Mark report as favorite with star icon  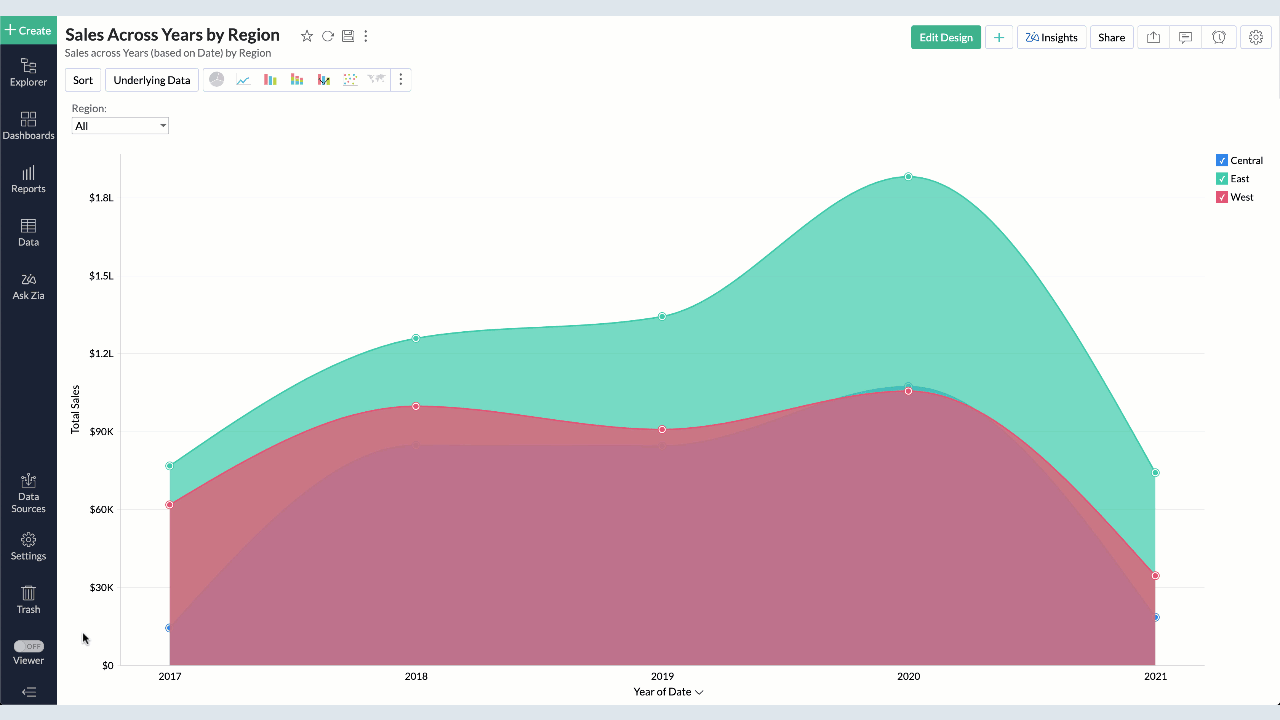307,36
